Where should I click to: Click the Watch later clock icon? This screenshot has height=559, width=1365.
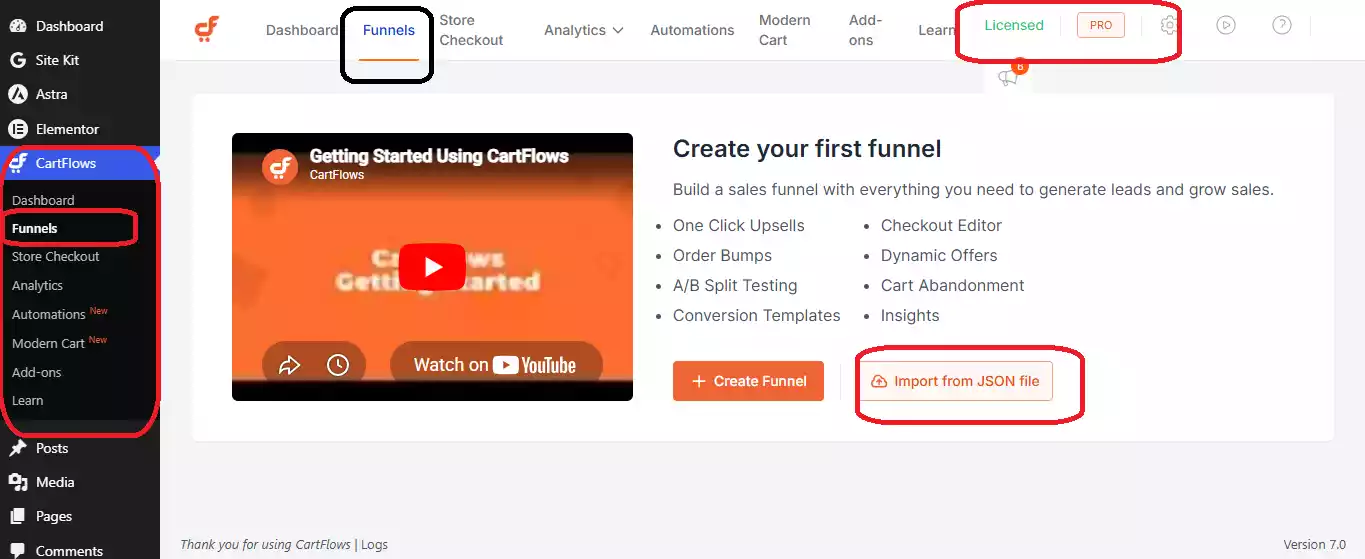coord(338,366)
